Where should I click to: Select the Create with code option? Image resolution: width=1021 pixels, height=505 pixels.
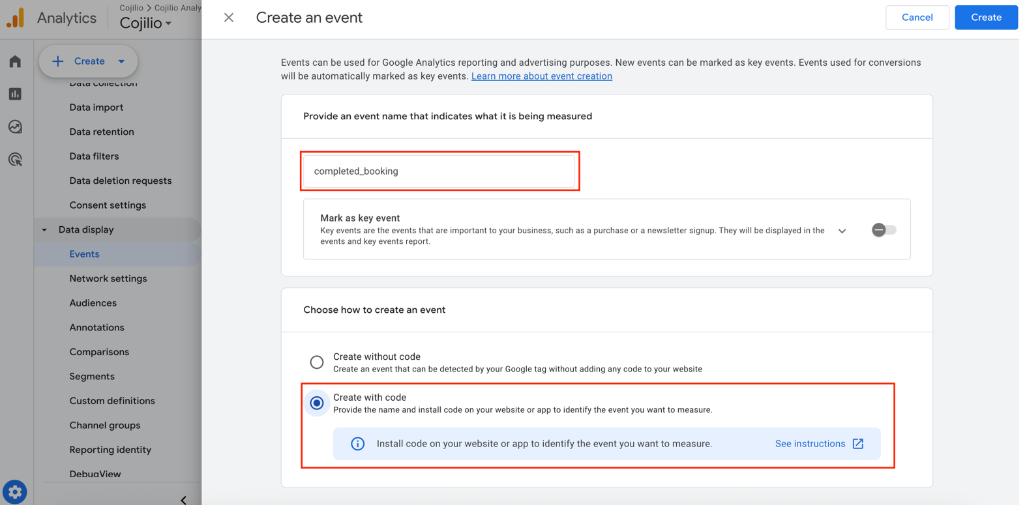316,403
